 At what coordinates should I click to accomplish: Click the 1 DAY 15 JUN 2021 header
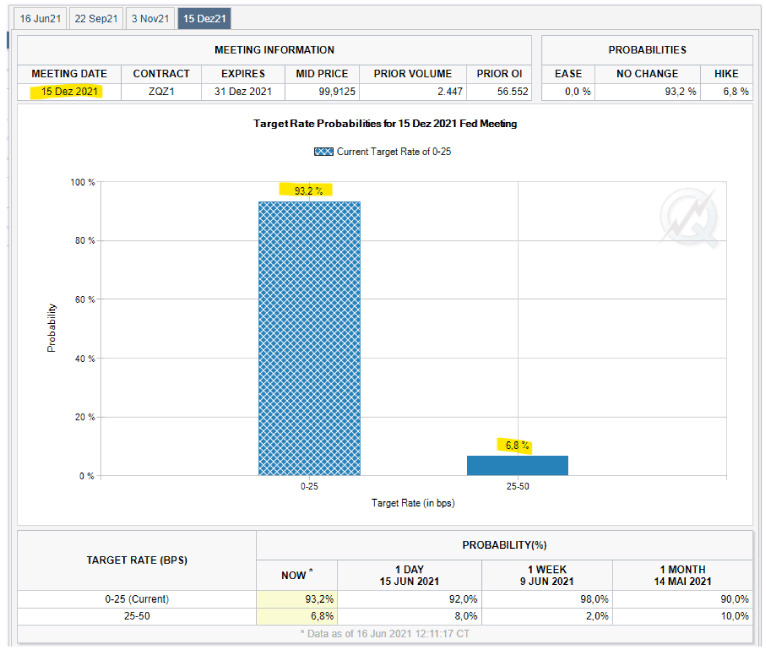[410, 575]
